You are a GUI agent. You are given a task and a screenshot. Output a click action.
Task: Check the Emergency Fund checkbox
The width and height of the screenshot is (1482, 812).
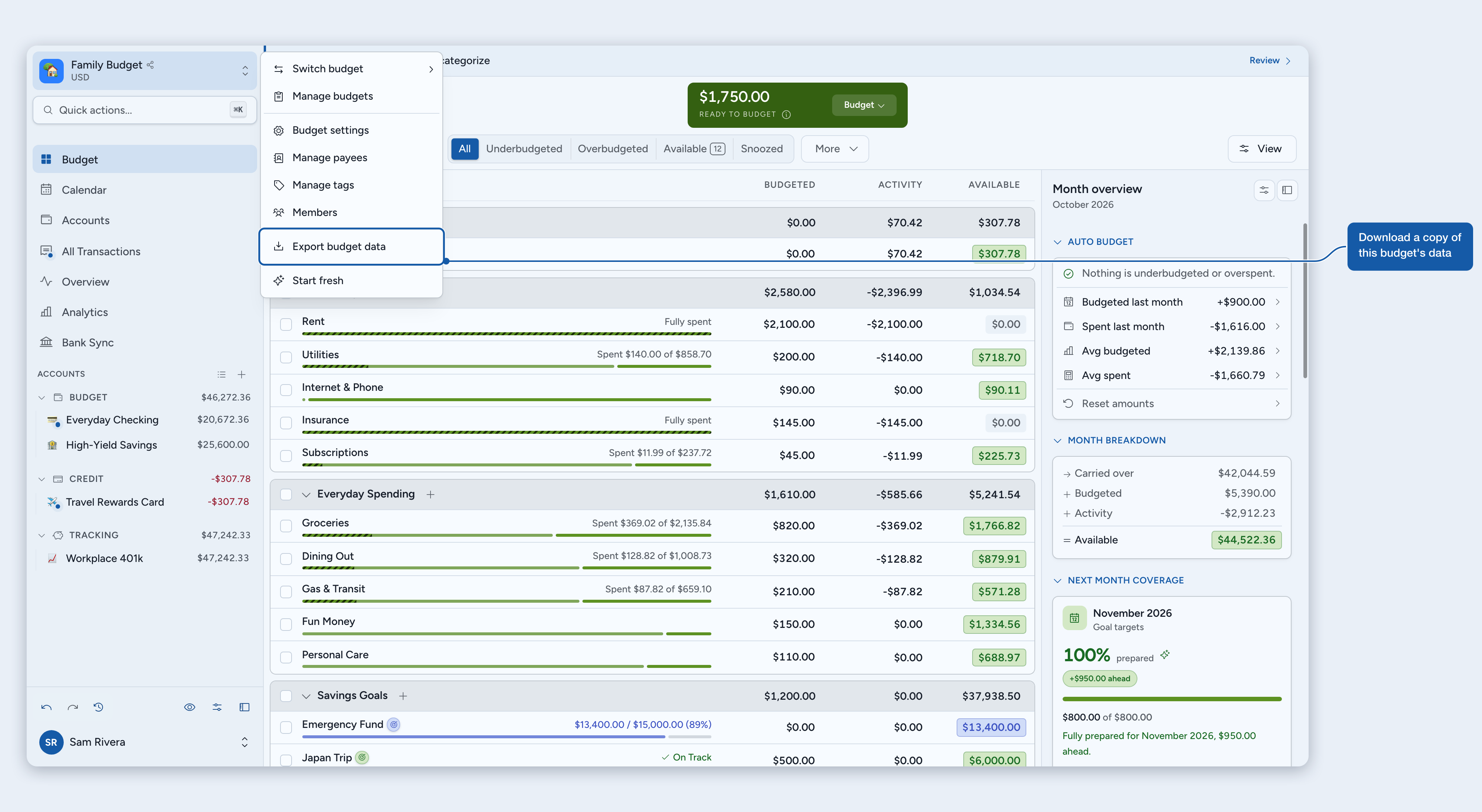286,728
